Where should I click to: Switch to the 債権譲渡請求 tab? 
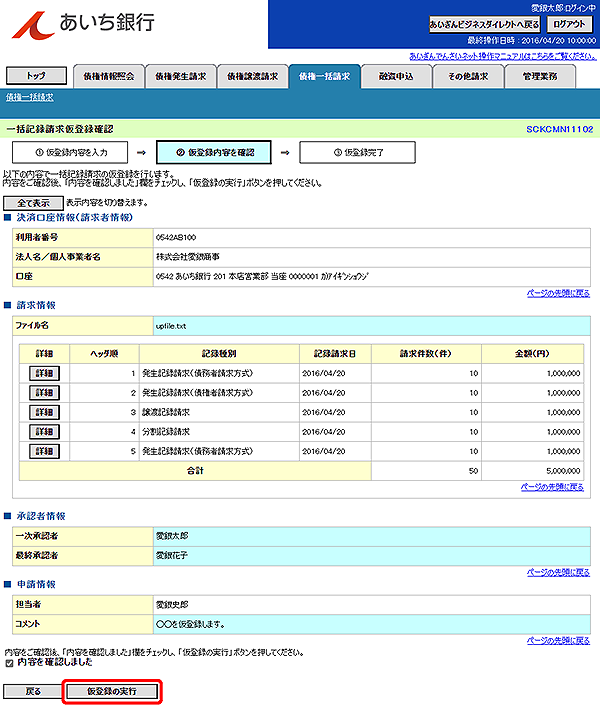pyautogui.click(x=252, y=77)
